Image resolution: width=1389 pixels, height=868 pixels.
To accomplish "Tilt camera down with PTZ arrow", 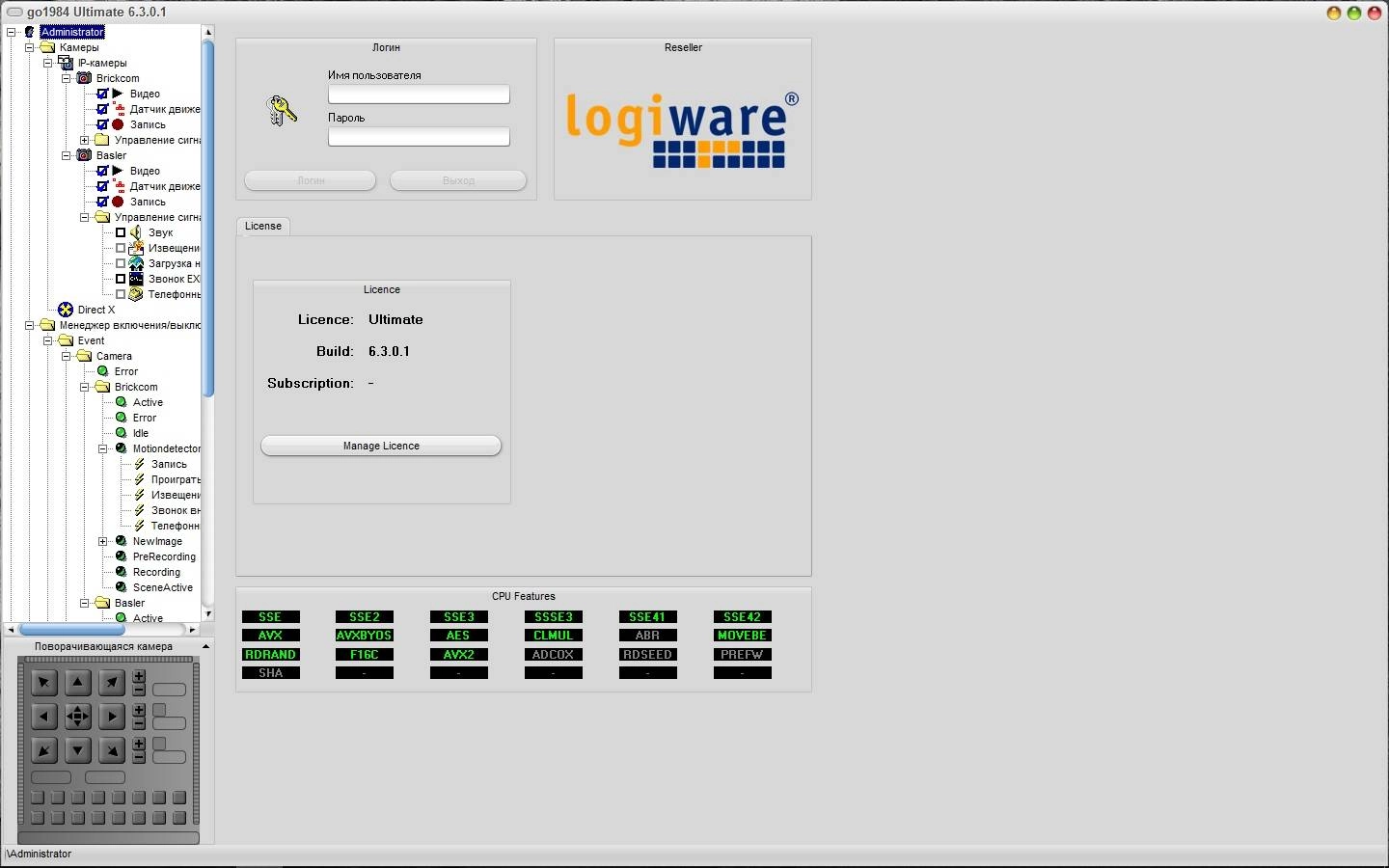I will (x=78, y=750).
